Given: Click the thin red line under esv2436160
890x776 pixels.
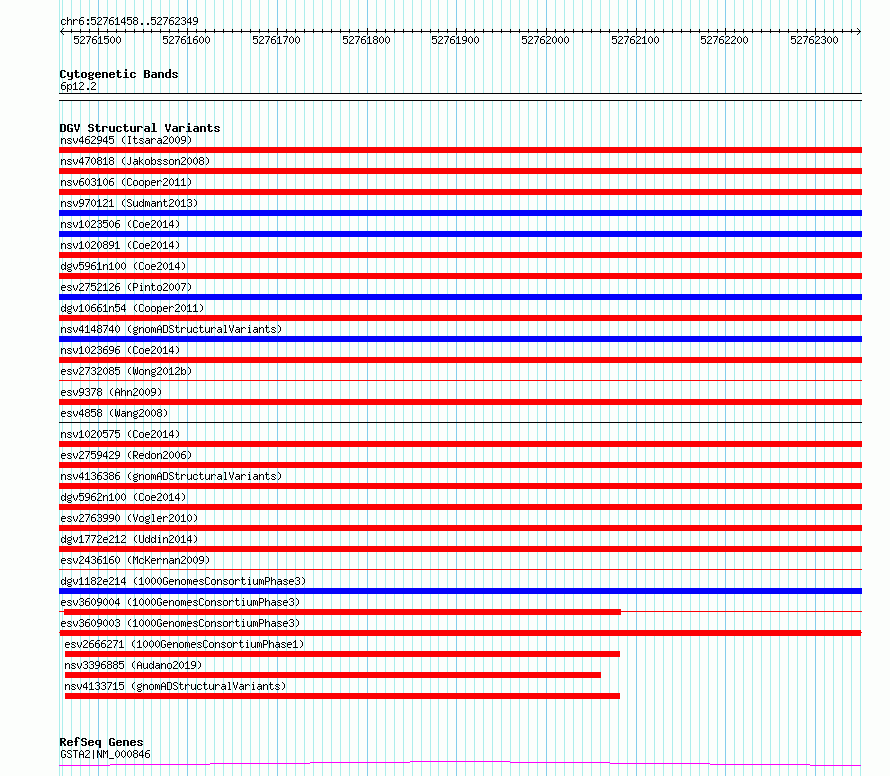Looking at the screenshot, I should coord(460,569).
